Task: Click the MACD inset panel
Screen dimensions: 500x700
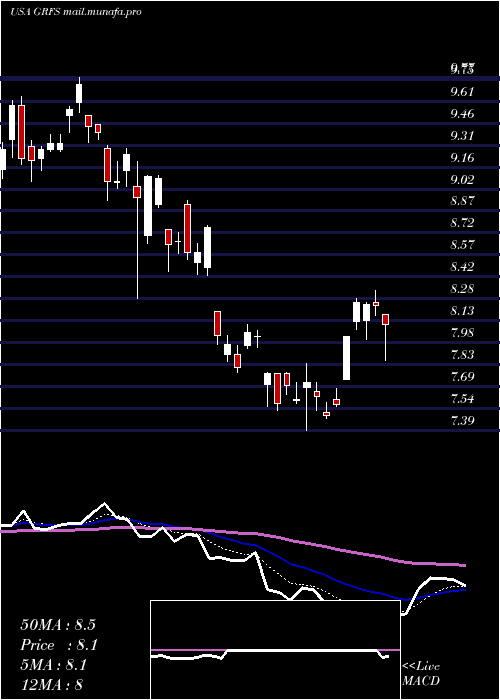Action: [275, 650]
